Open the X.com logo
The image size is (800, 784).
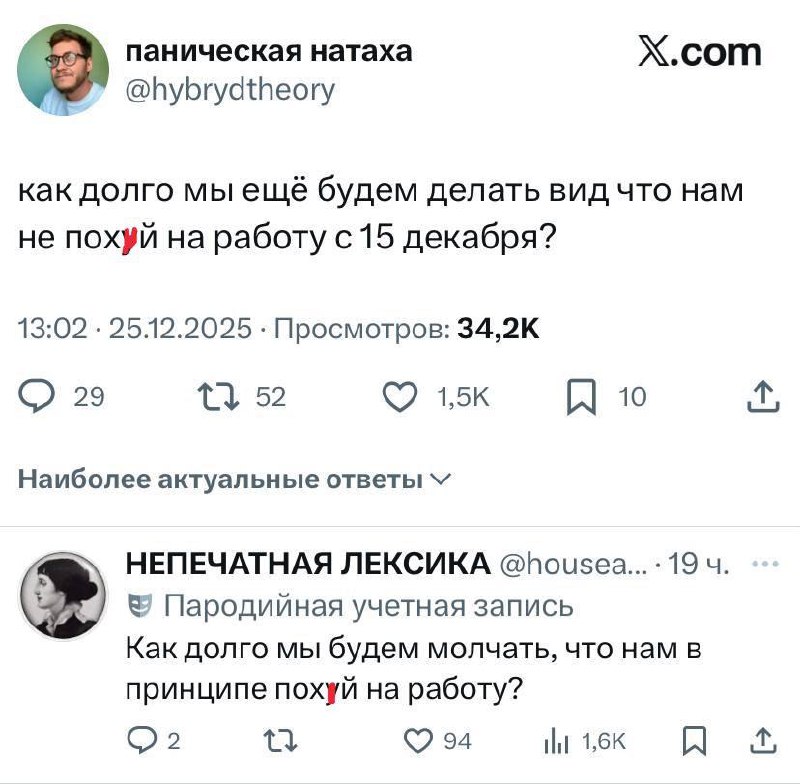(x=700, y=52)
